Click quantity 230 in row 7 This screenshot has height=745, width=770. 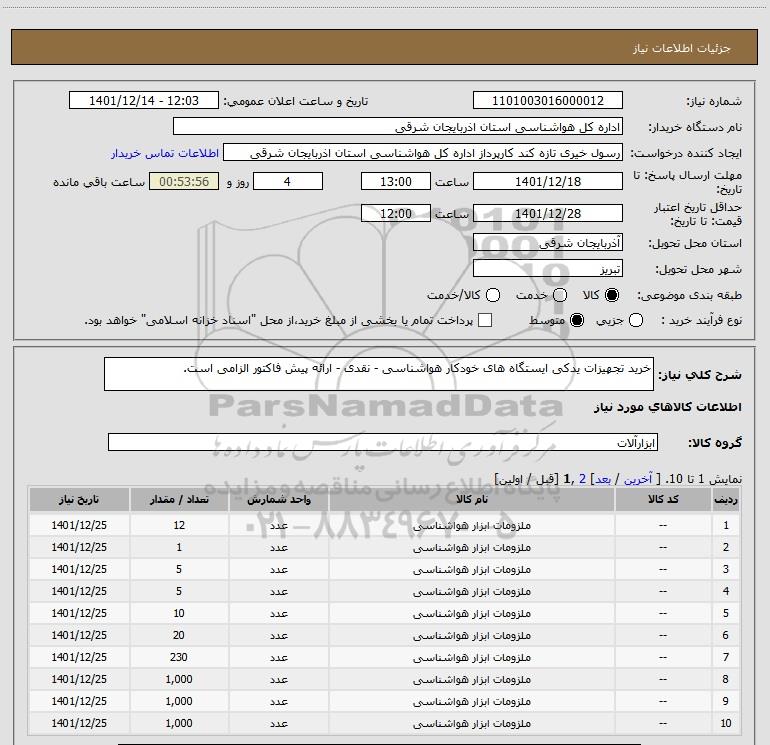179,657
